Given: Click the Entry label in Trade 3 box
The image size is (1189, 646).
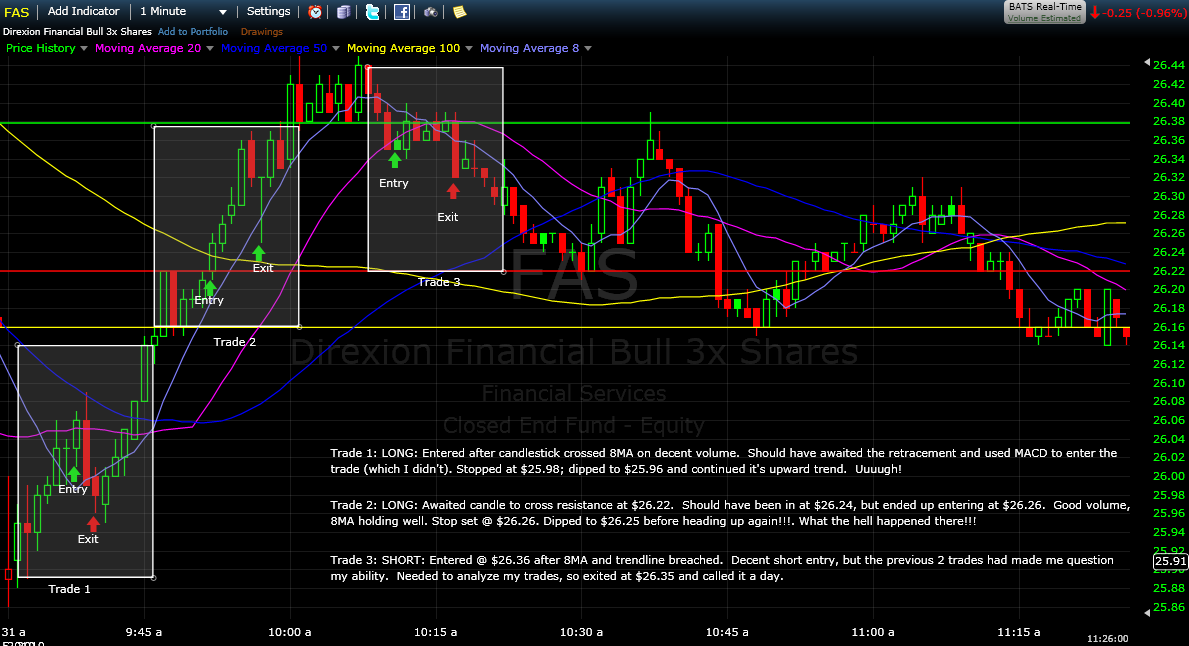Looking at the screenshot, I should click(x=394, y=183).
